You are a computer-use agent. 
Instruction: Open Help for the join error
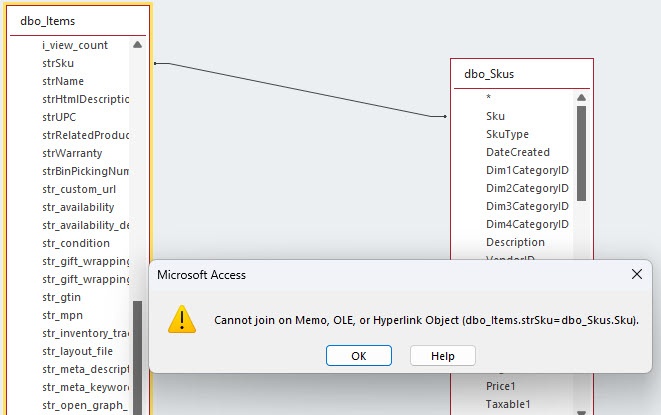pos(443,356)
